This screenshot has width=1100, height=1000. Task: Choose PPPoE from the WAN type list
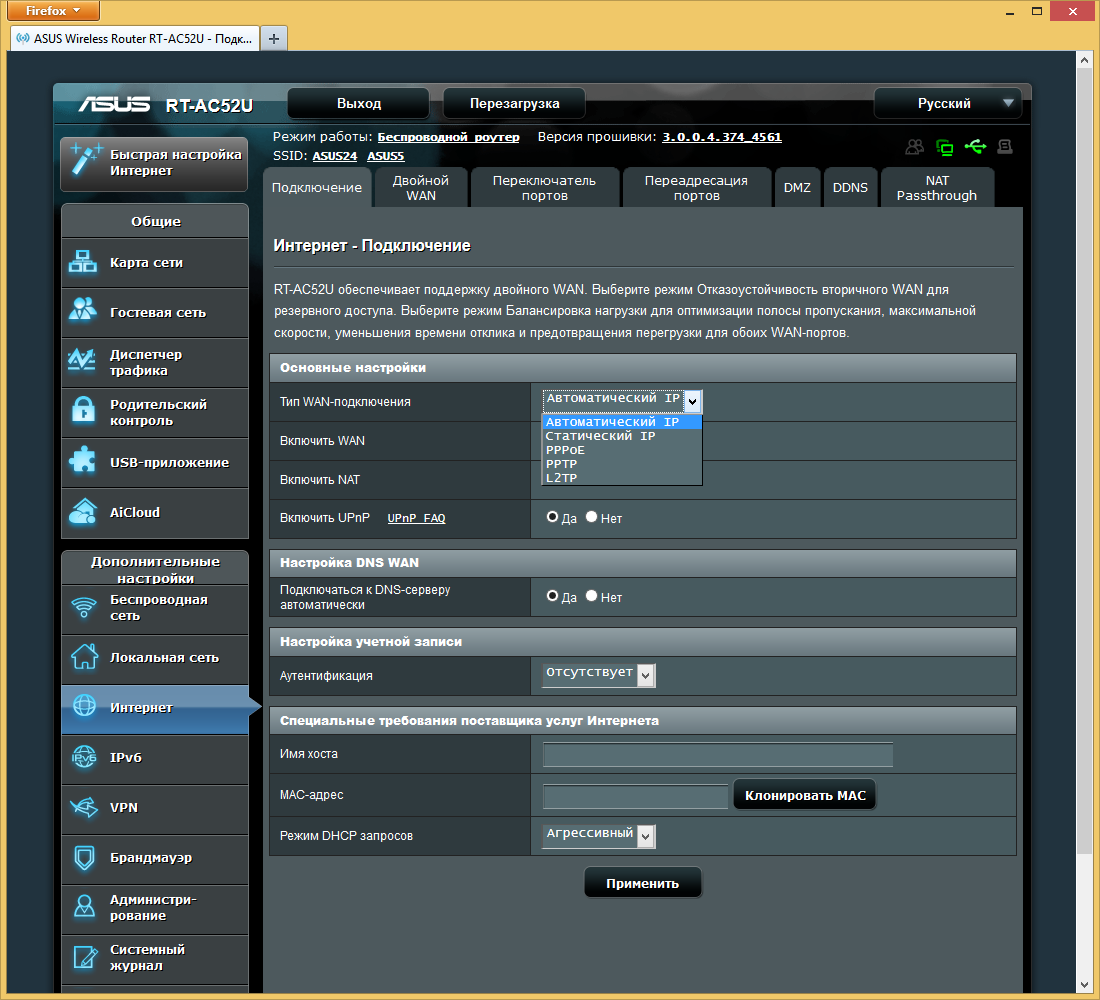point(566,450)
